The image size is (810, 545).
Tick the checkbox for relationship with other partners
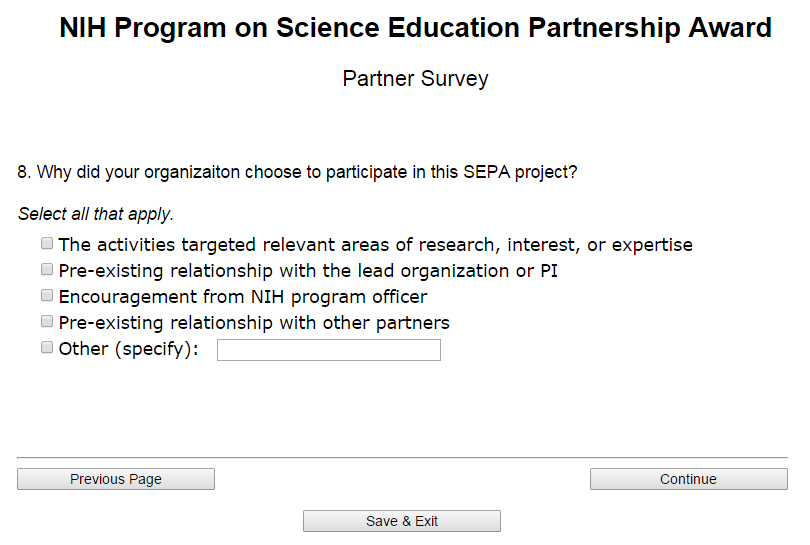[x=47, y=321]
